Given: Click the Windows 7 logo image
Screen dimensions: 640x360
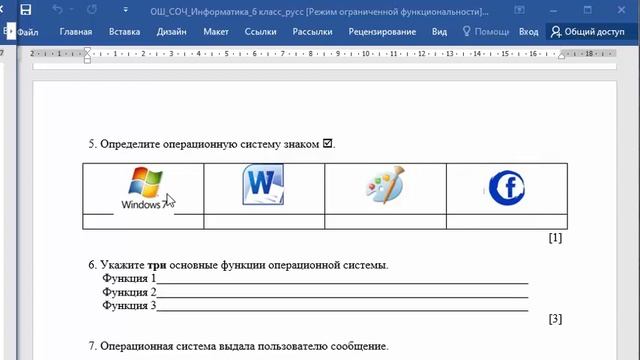Looking at the screenshot, I should click(144, 188).
